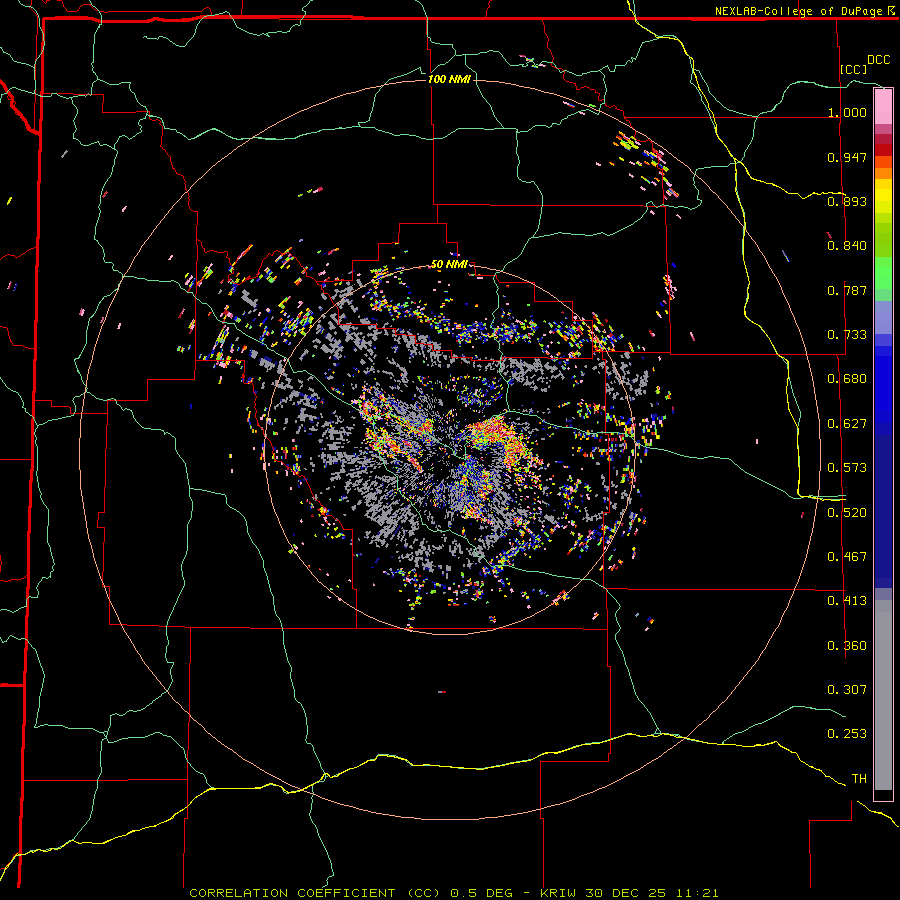This screenshot has height=900, width=900.
Task: Click the 0.733 scale value
Action: (x=847, y=335)
